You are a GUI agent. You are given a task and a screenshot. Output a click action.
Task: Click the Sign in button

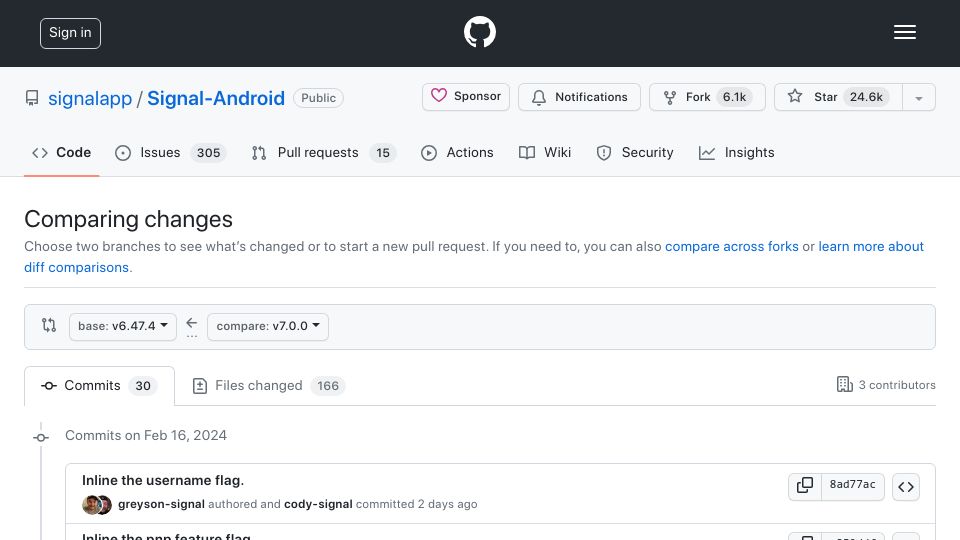pyautogui.click(x=70, y=33)
